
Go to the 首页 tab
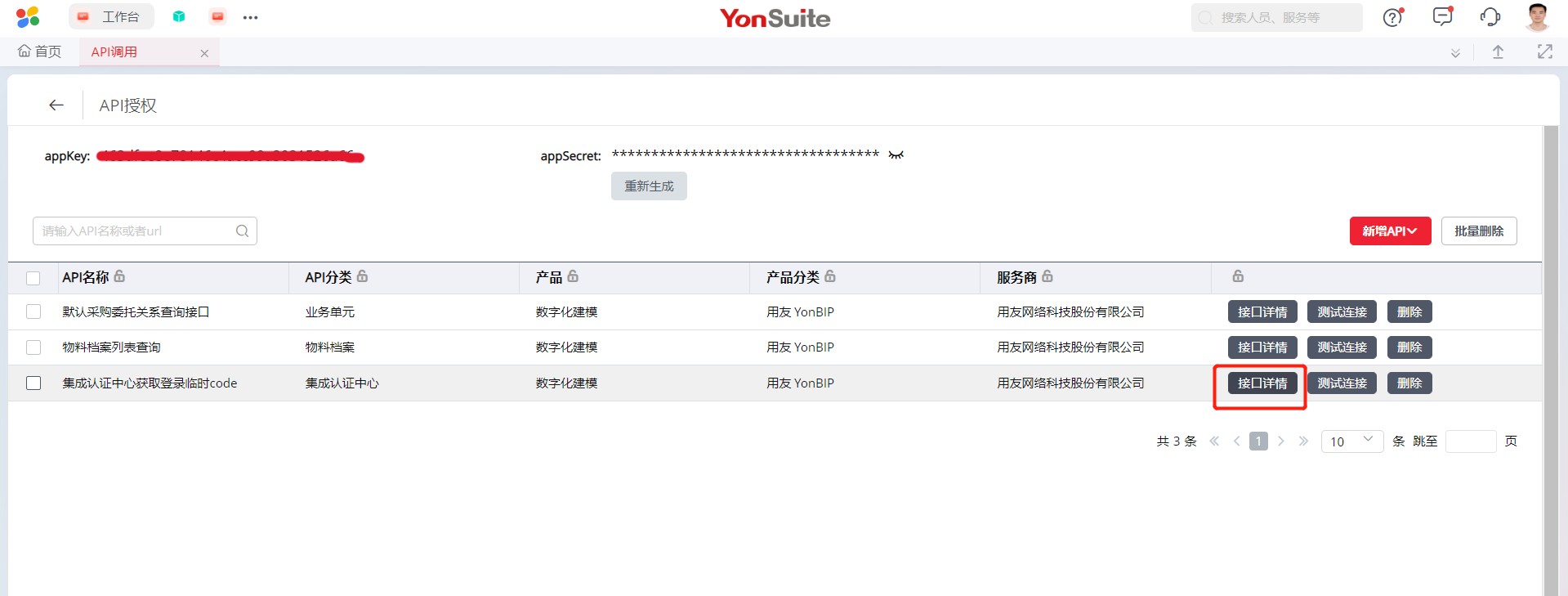pyautogui.click(x=39, y=52)
